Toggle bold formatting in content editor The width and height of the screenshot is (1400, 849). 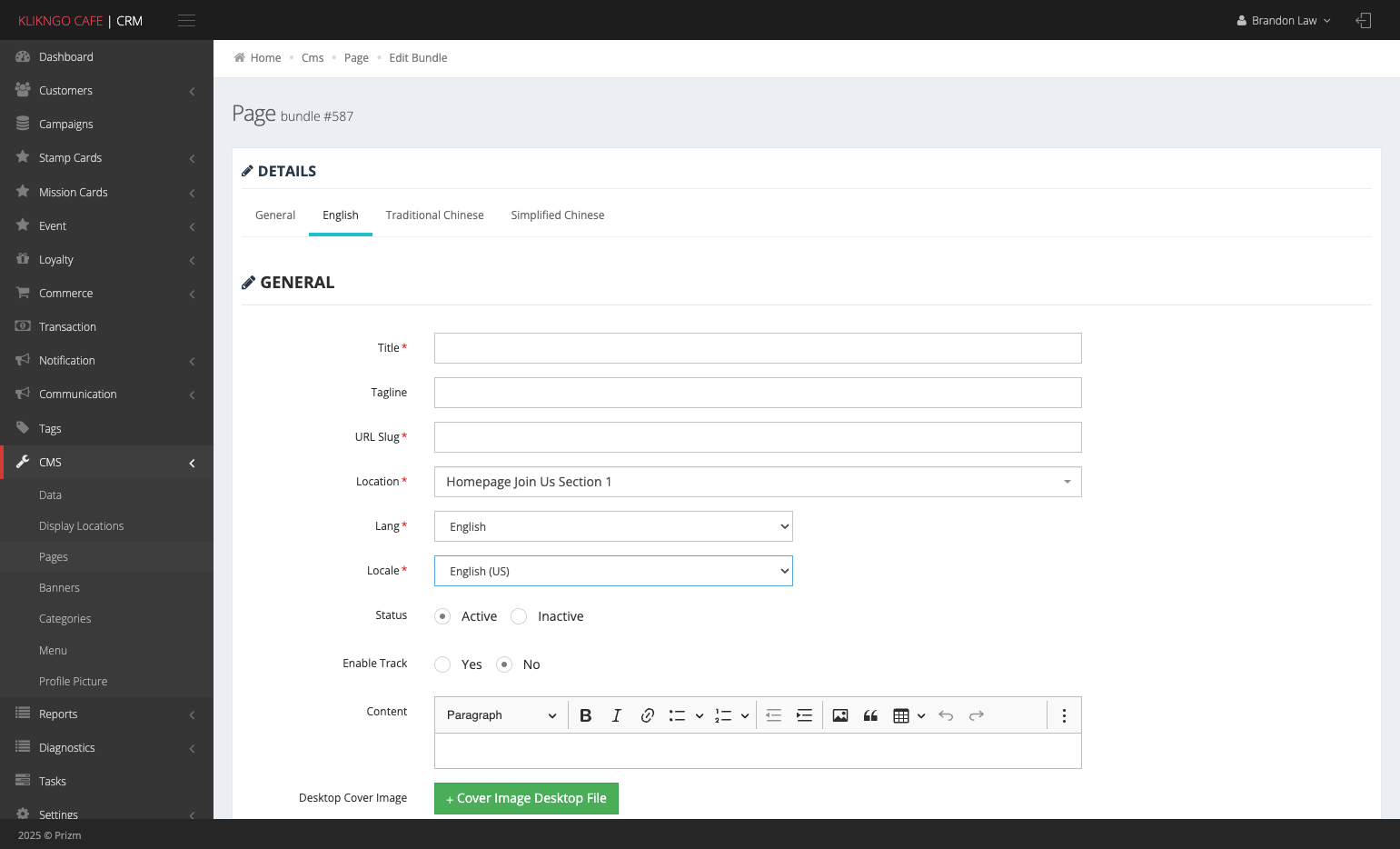586,715
